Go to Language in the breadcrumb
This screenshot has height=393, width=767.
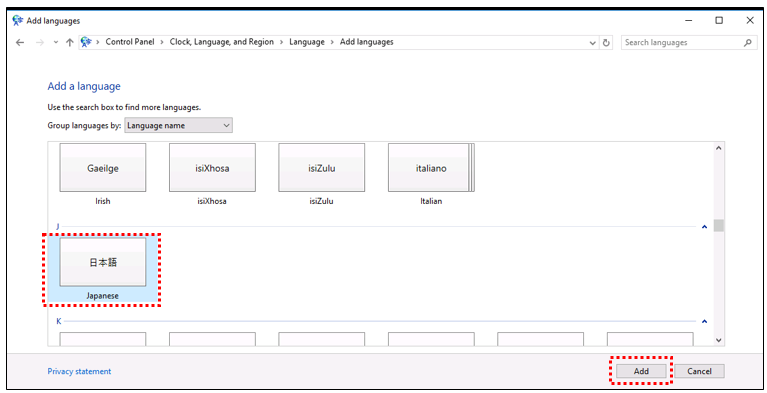(307, 42)
